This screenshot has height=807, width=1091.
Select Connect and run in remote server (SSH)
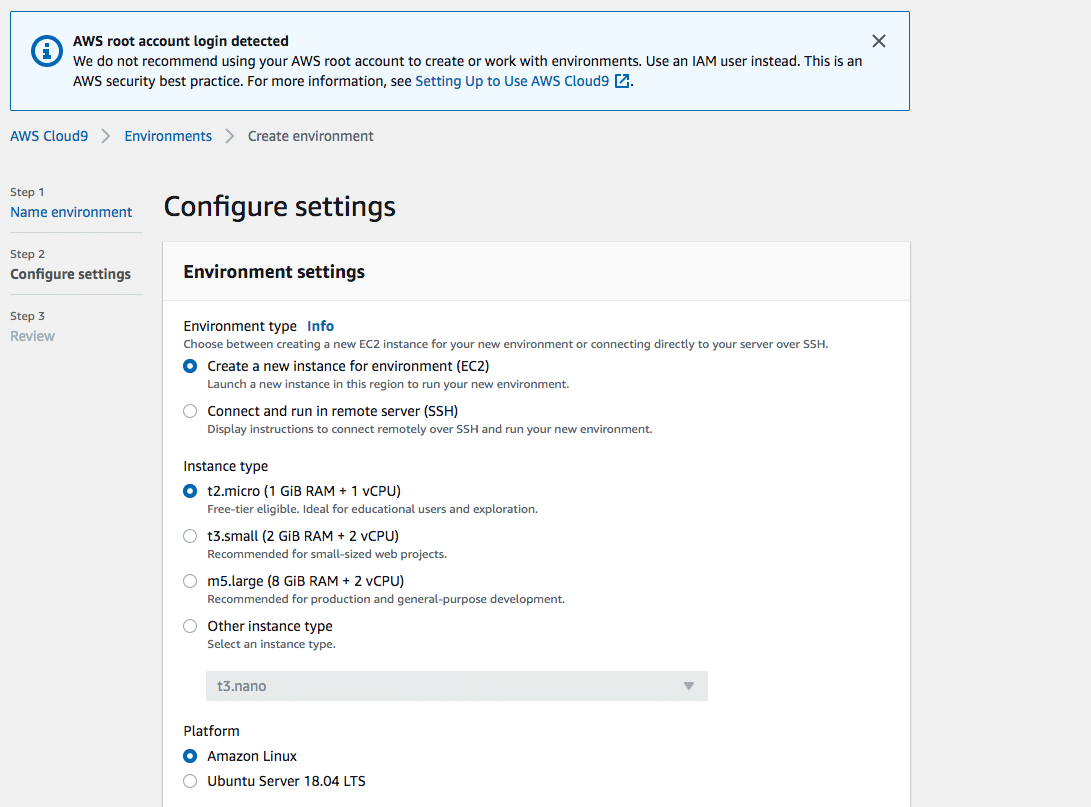pos(190,411)
